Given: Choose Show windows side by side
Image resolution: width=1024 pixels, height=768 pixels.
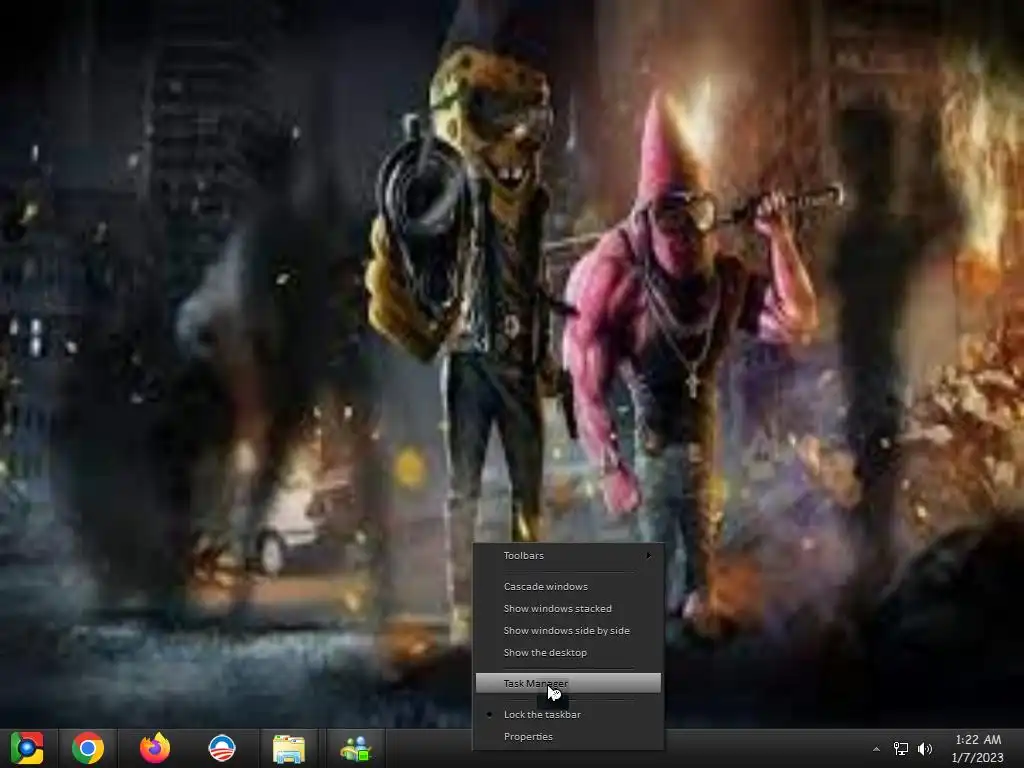Looking at the screenshot, I should pos(568,631).
